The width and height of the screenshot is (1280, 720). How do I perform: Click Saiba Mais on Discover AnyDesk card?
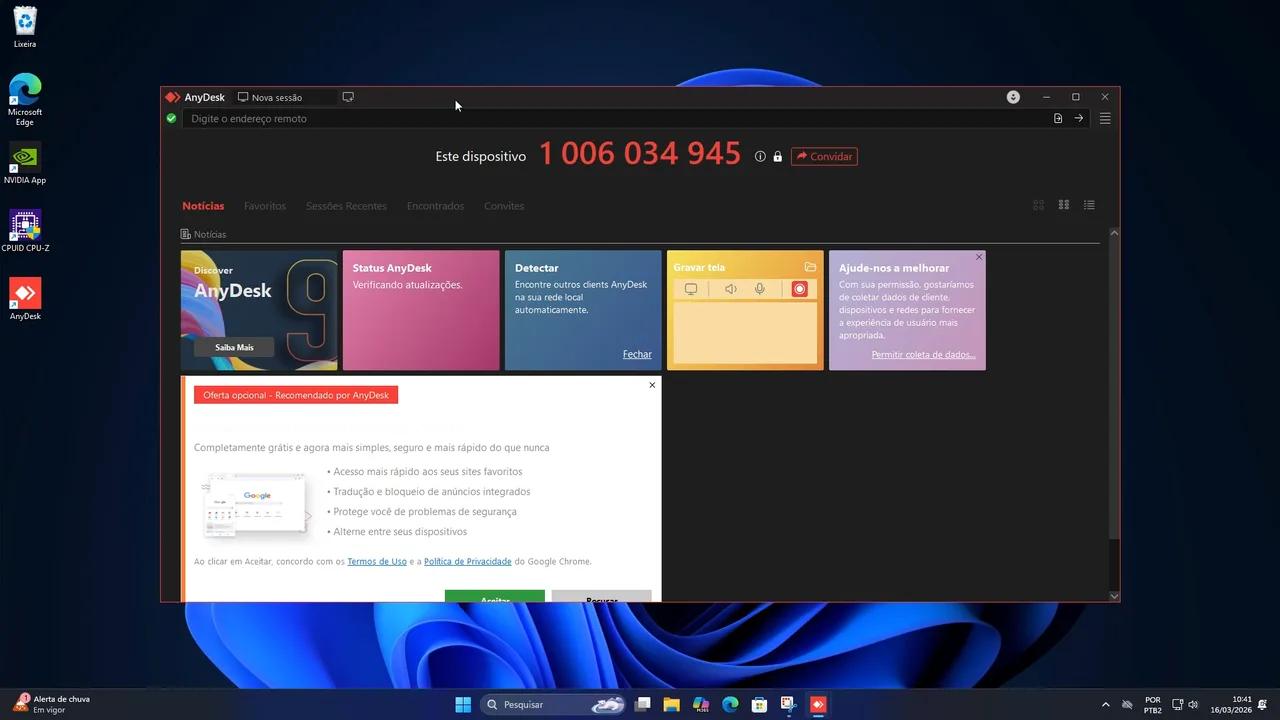234,347
